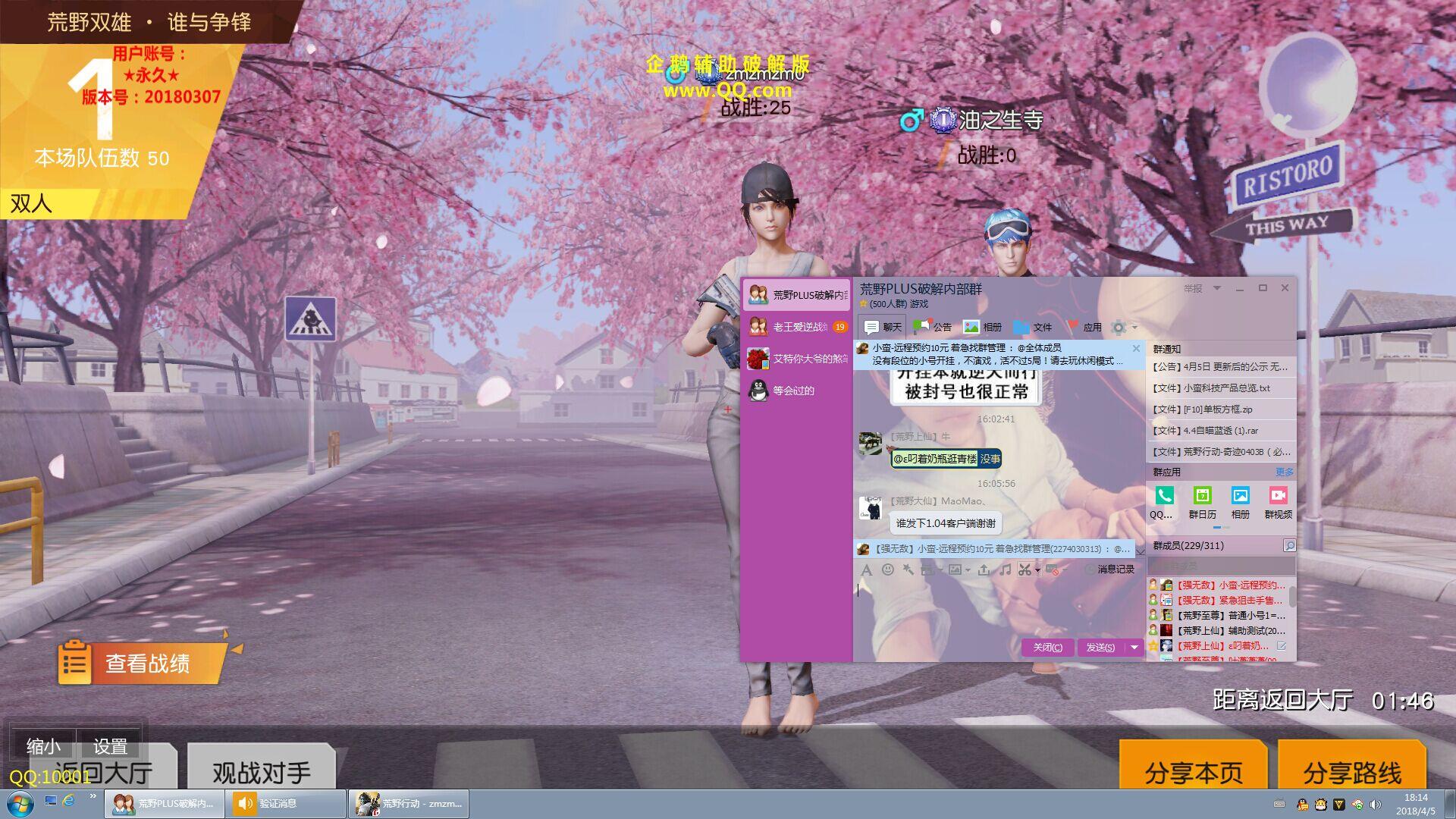Open the send image icon in chat toolbar
1456x819 pixels.
coord(955,570)
